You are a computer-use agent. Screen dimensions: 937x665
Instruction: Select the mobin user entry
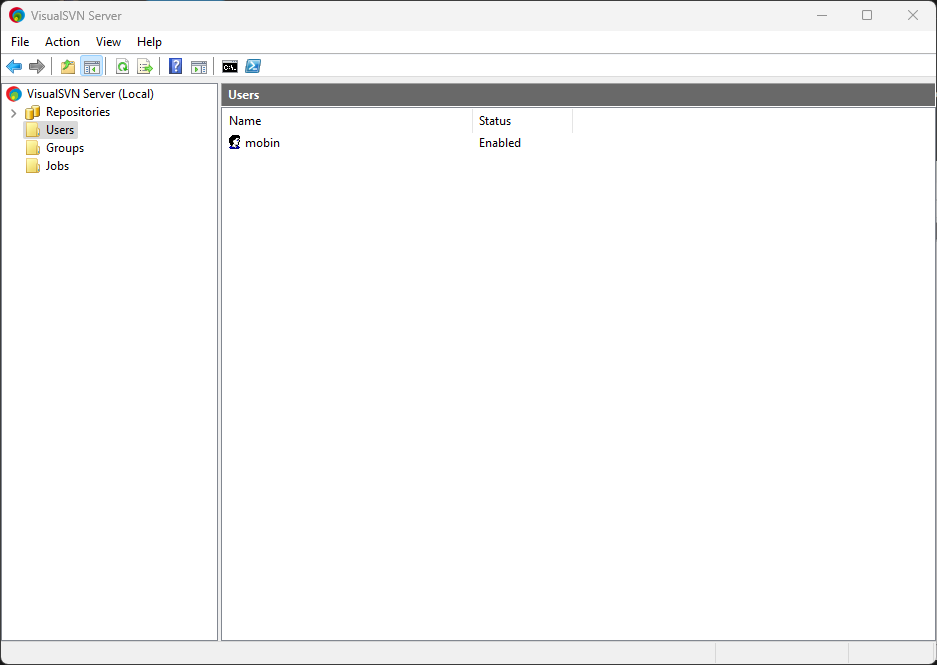click(x=262, y=143)
